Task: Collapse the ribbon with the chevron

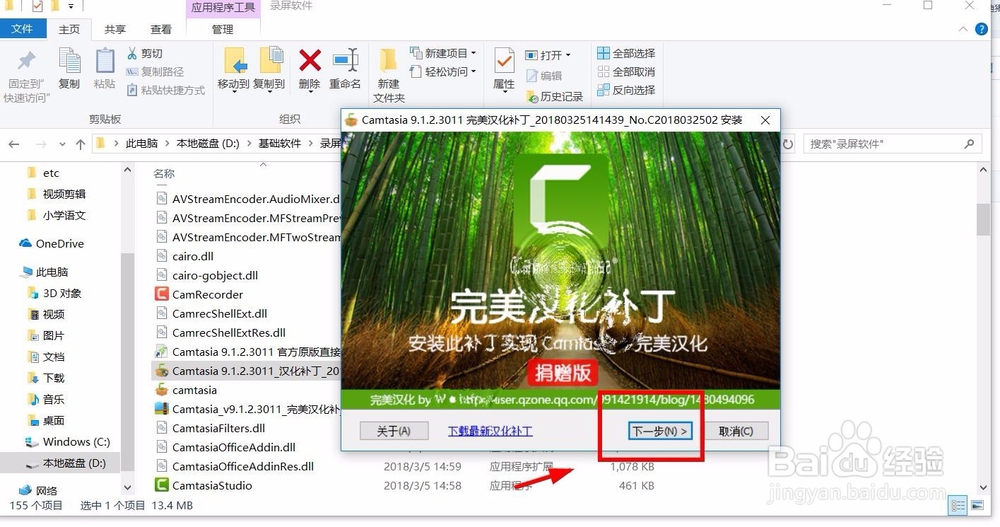Action: (963, 29)
